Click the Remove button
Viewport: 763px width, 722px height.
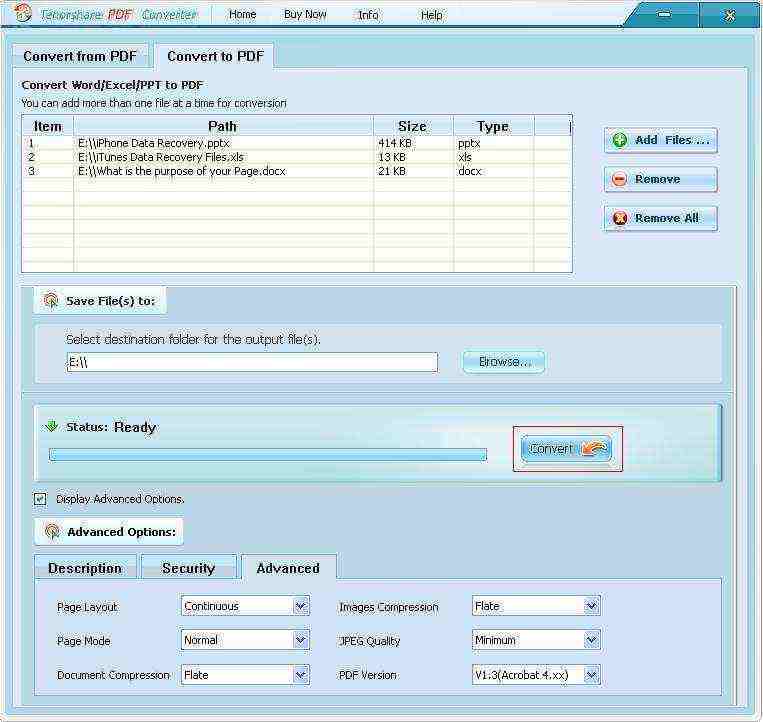coord(661,179)
